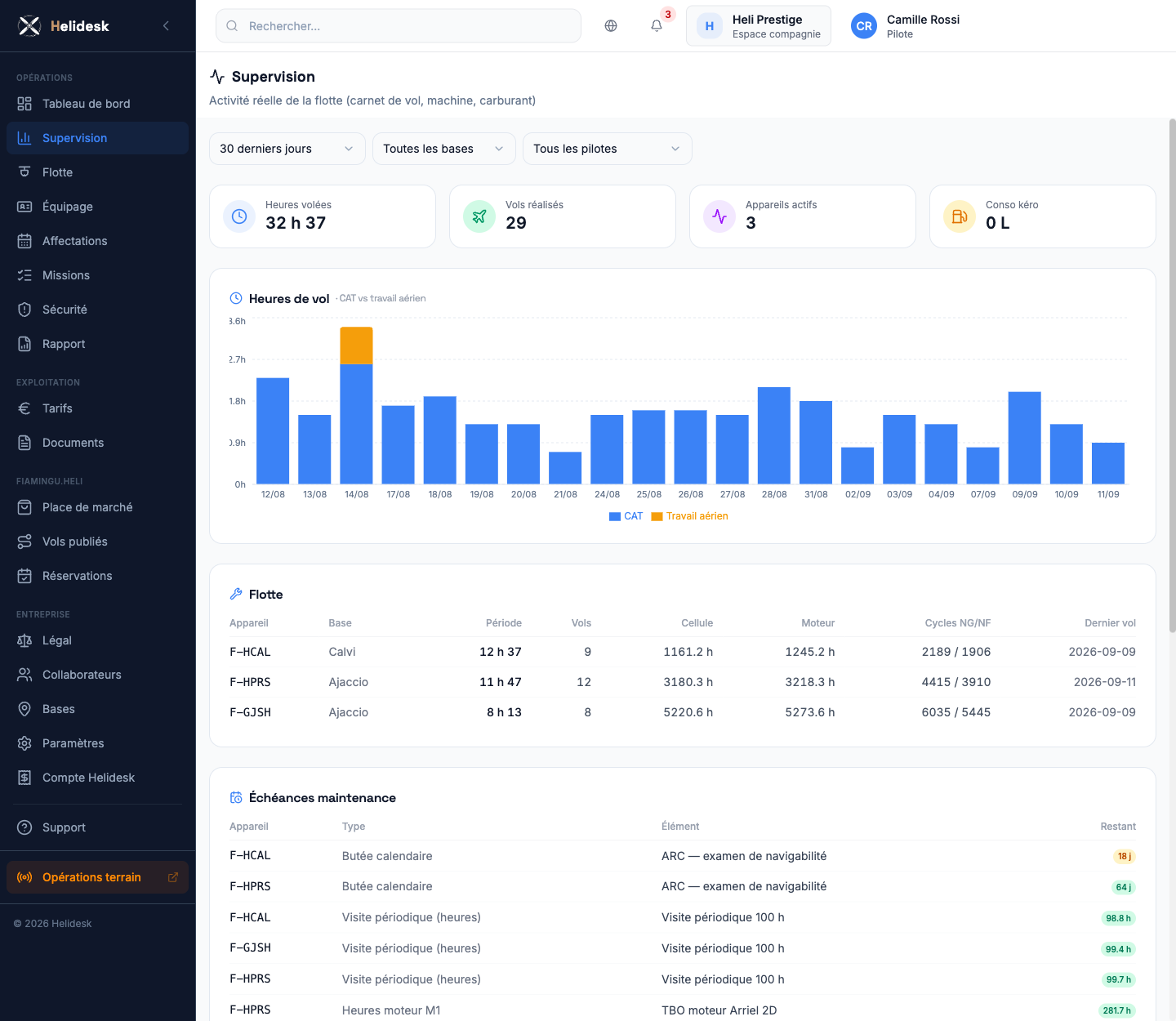The image size is (1176, 1021).
Task: Open Place de marché menu item
Action: click(97, 507)
